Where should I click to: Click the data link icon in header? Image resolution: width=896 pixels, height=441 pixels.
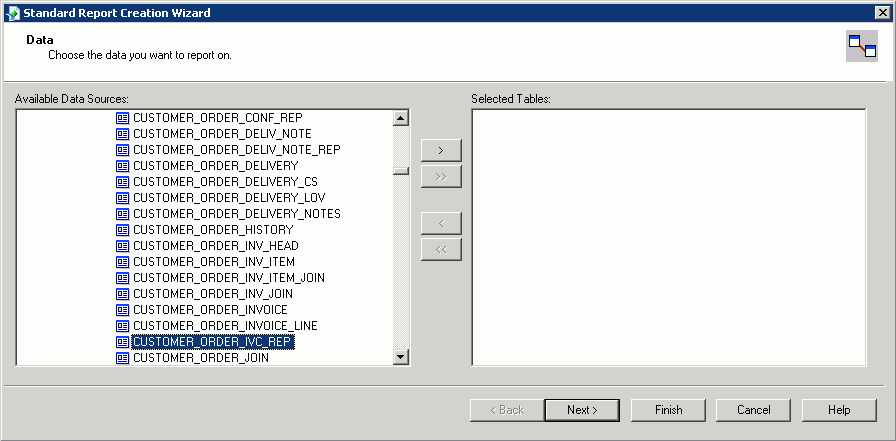point(861,46)
